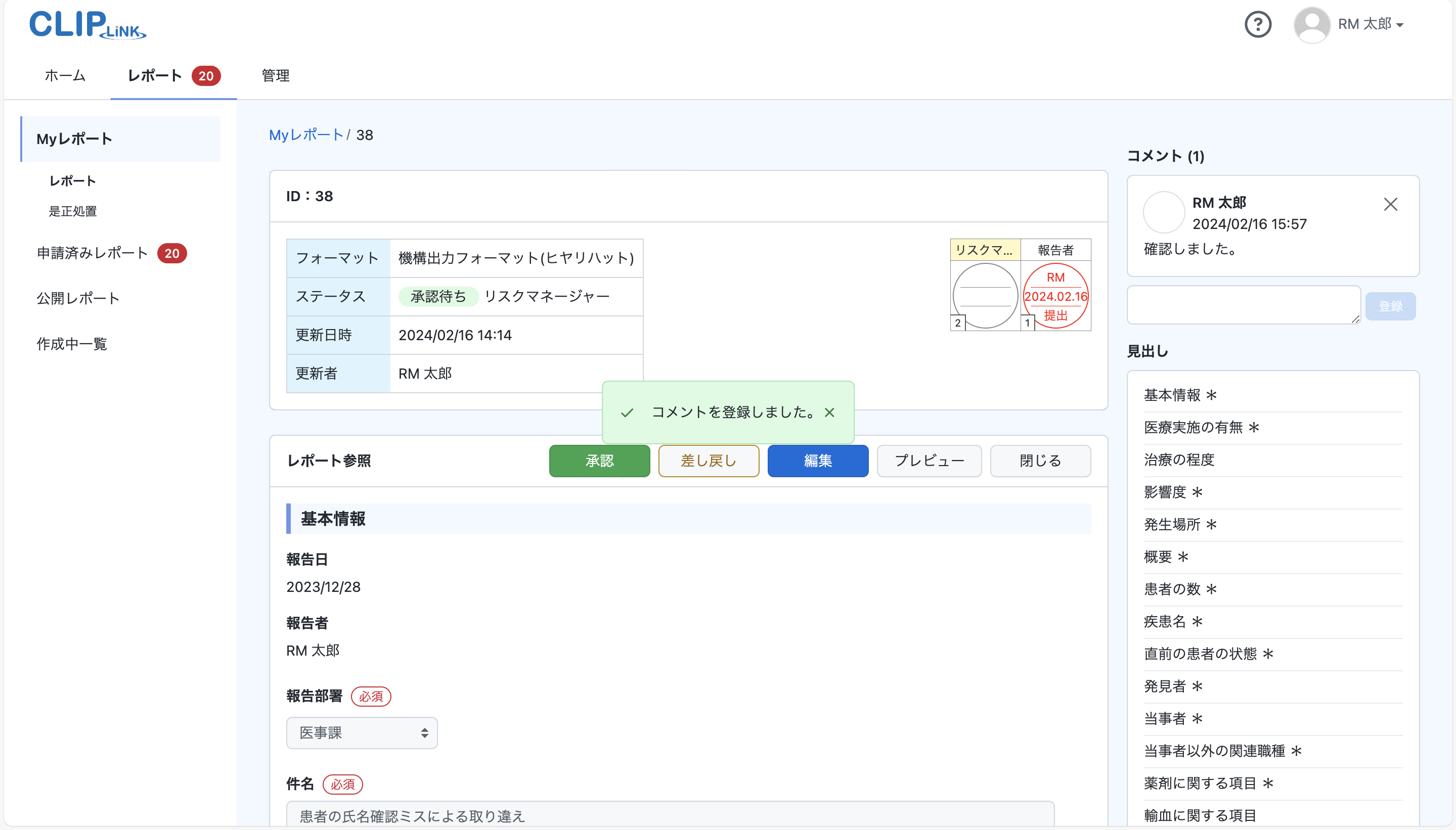Screen dimensions: 1456x830
Task: Navigate back via the Myレポート breadcrumb
Action: tap(307, 134)
